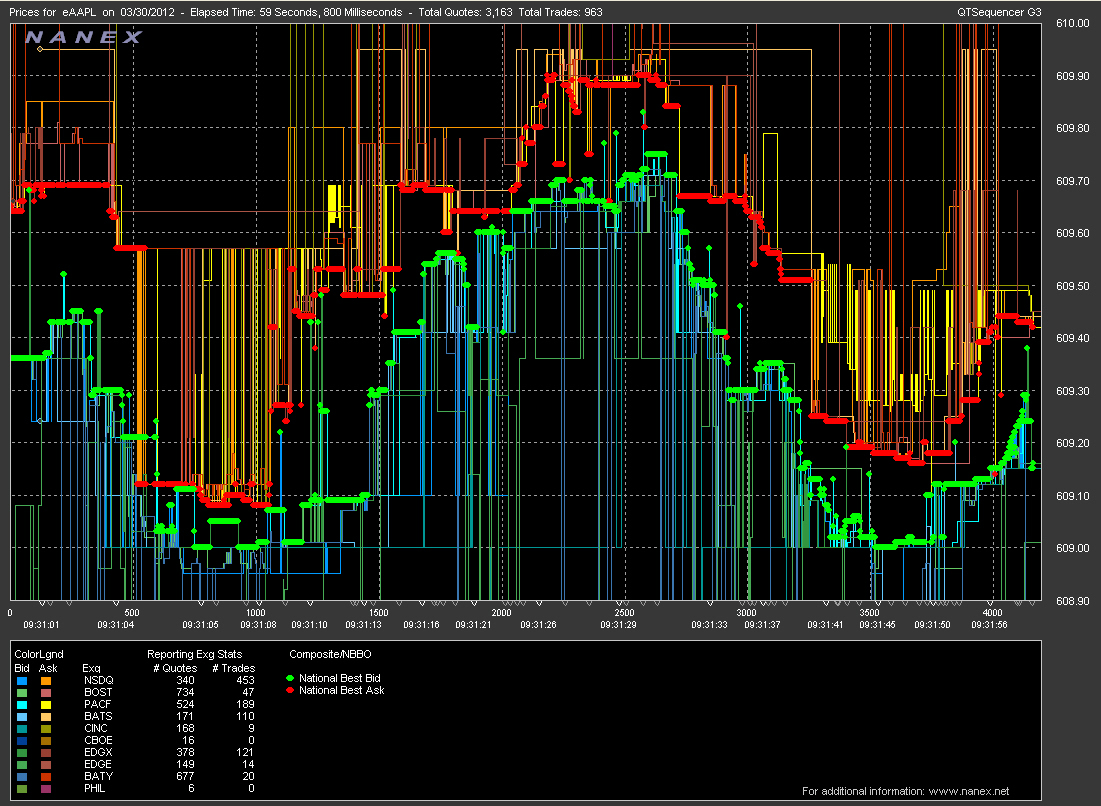The height and width of the screenshot is (806, 1101).
Task: Click the '# Trades' column header
Action: [x=234, y=668]
